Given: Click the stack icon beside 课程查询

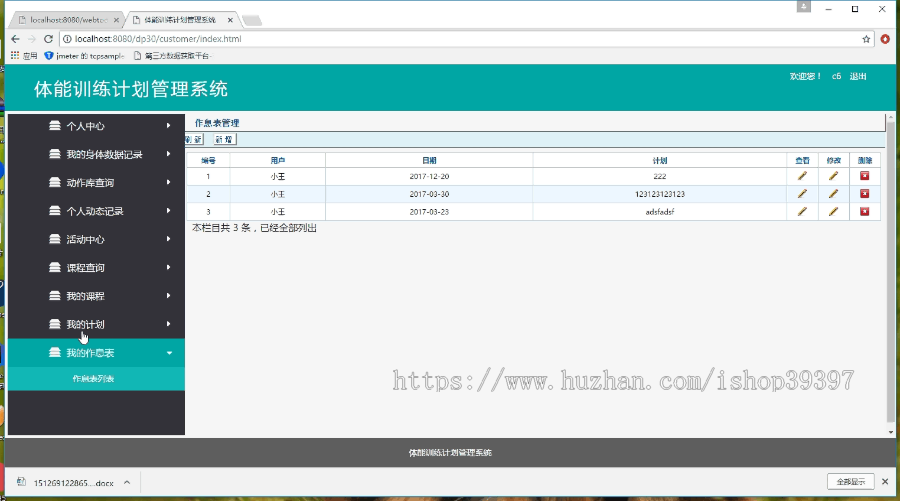Looking at the screenshot, I should (55, 267).
